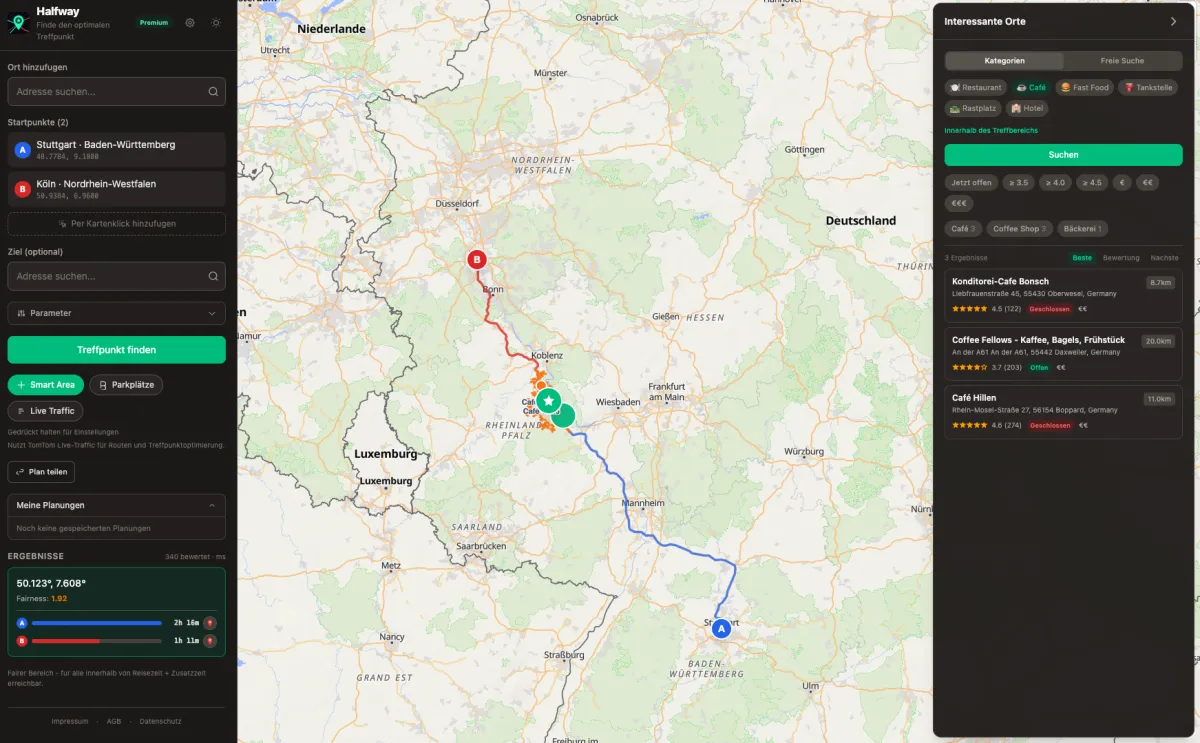Click the pin icon beside route B time
This screenshot has width=1200, height=743.
(210, 641)
